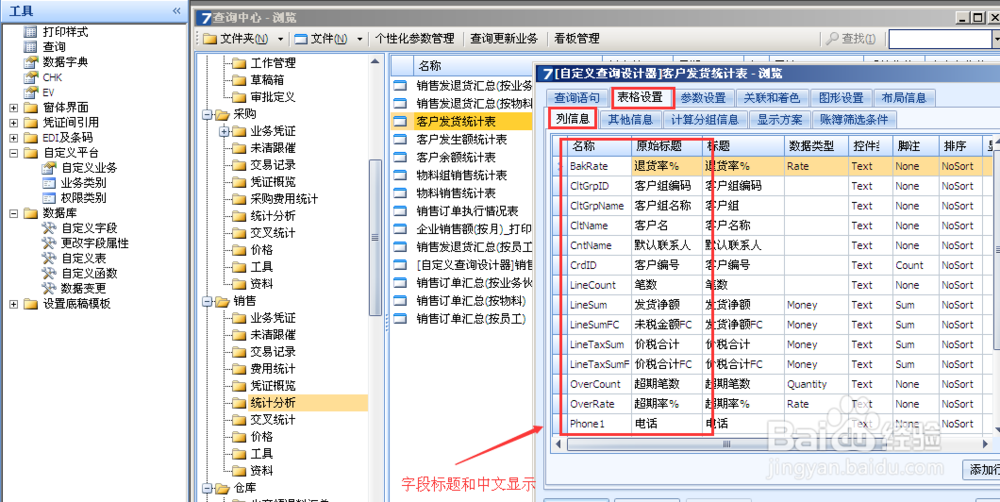Click the EV icon item
Screen dimensions: 1000x502
click(30, 92)
